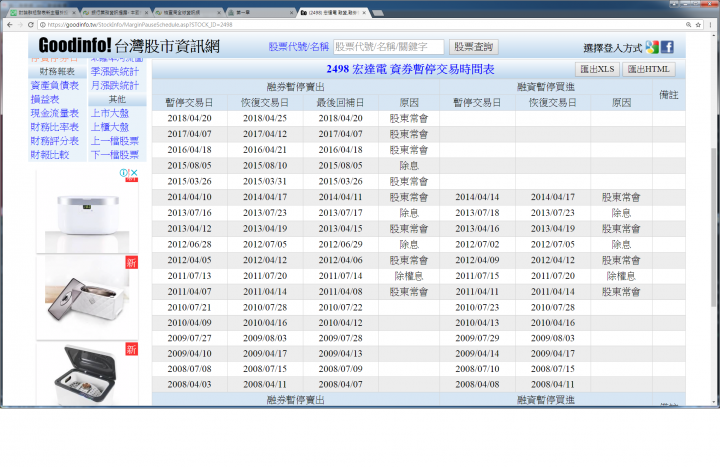Click the second ad image with open lid
This screenshot has height=467, width=720.
click(x=87, y=297)
